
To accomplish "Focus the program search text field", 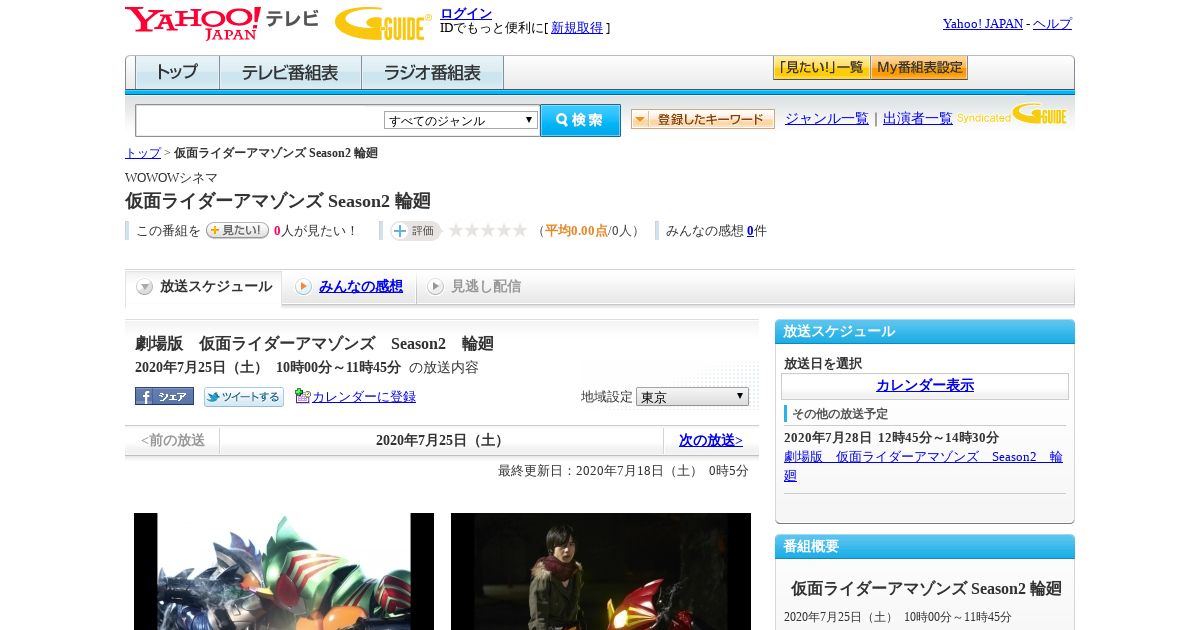I will pyautogui.click(x=260, y=120).
